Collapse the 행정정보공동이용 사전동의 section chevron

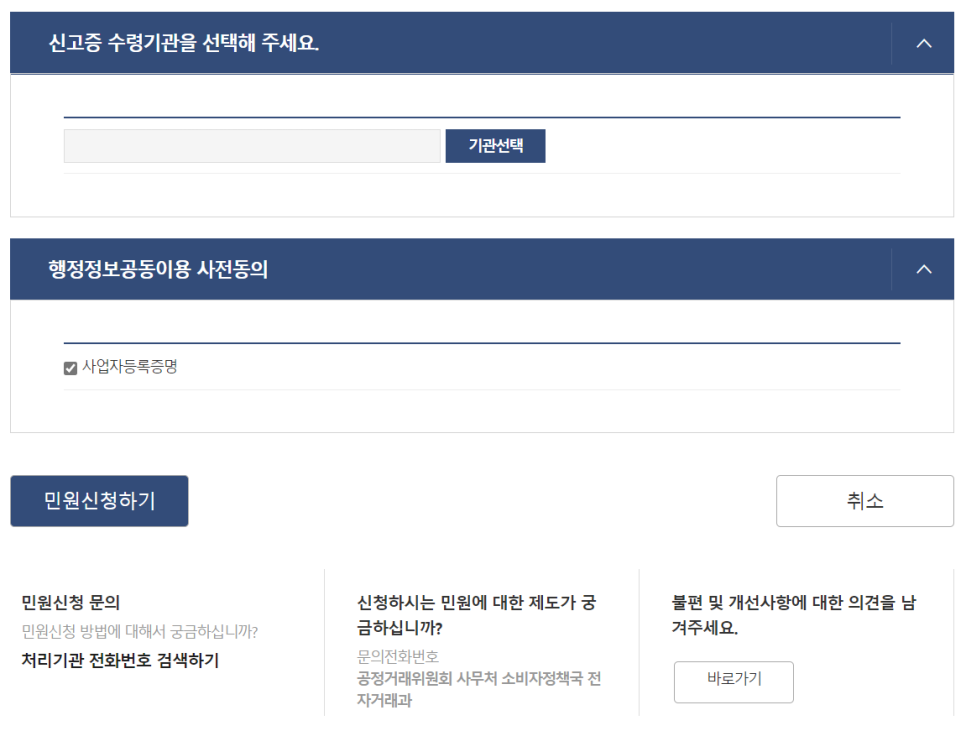pyautogui.click(x=923, y=269)
